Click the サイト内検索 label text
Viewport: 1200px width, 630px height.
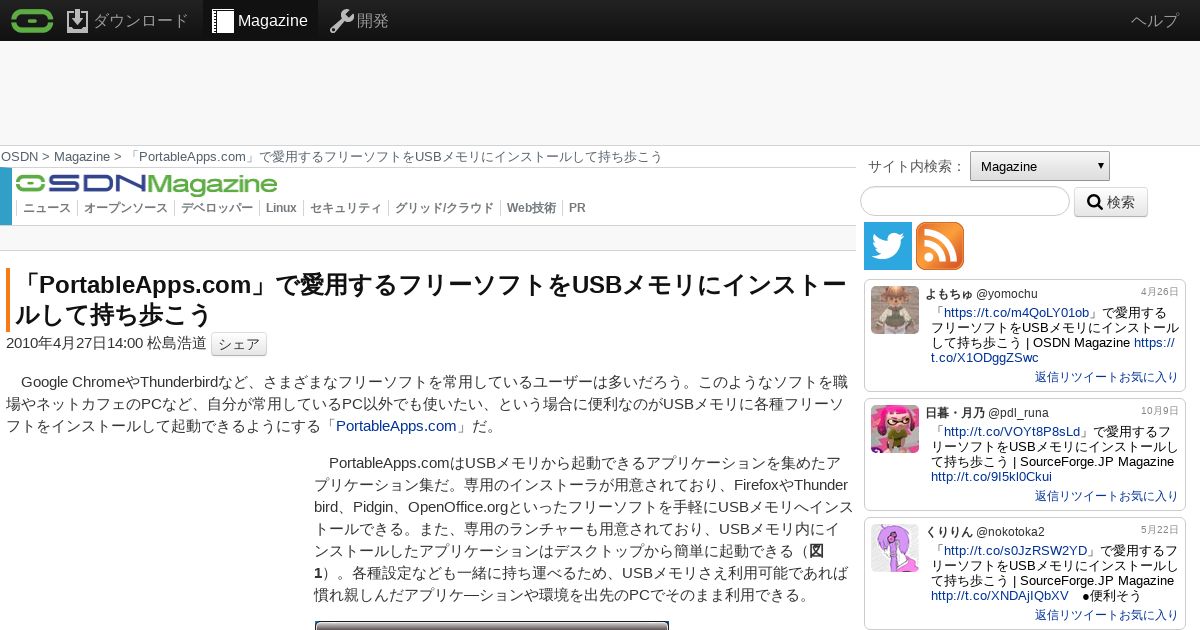(916, 167)
